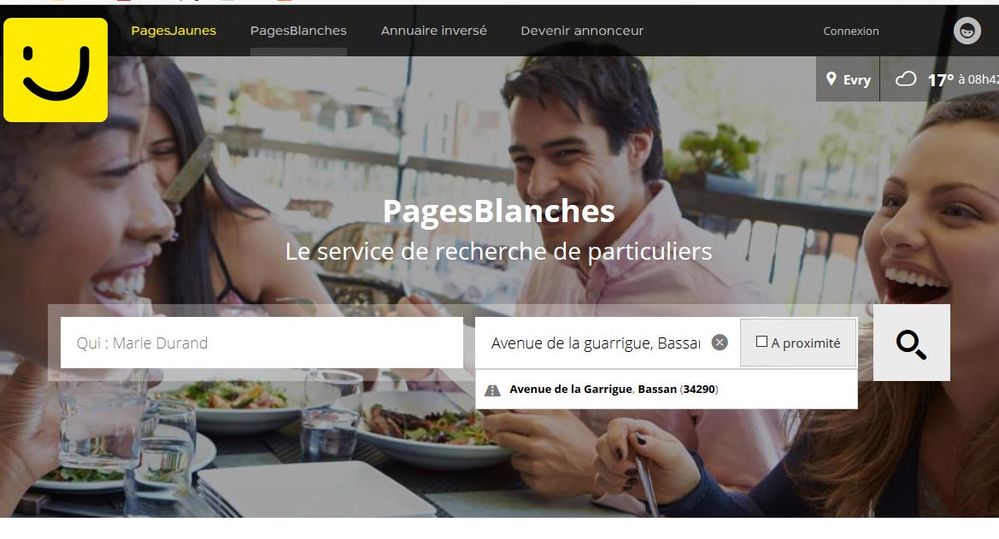Click inside the Avenue de la guarrigue field
The width and height of the screenshot is (999, 539).
point(596,343)
